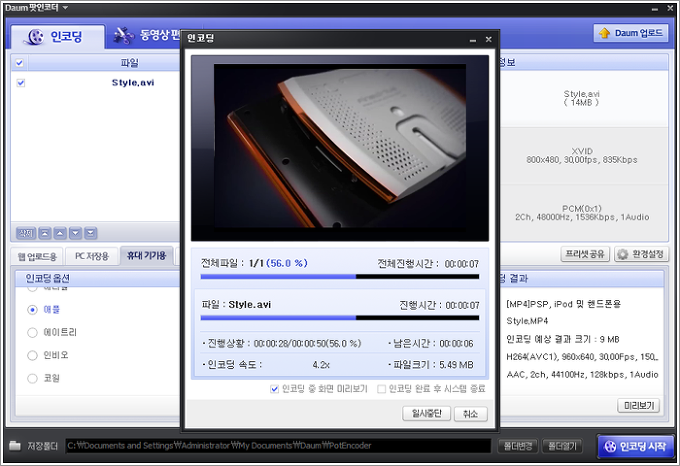This screenshot has width=680, height=466.
Task: Open the Daum 팟인코더 title dropdown arrow
Action: [65, 7]
